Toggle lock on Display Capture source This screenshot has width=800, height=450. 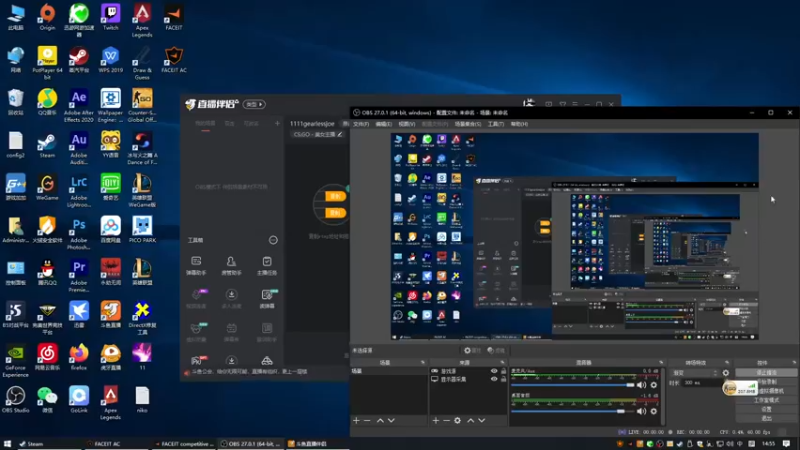(x=504, y=379)
